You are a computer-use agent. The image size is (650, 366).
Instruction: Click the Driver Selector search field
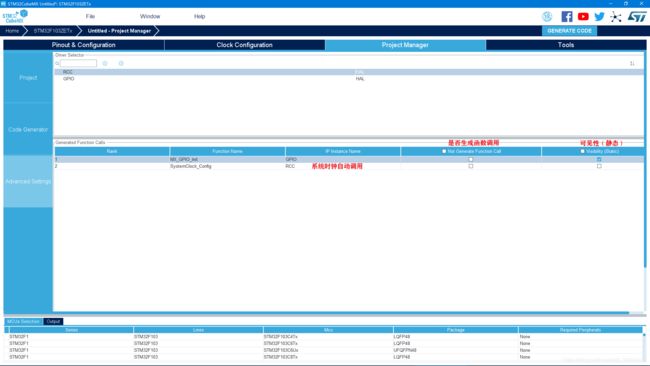pyautogui.click(x=78, y=63)
